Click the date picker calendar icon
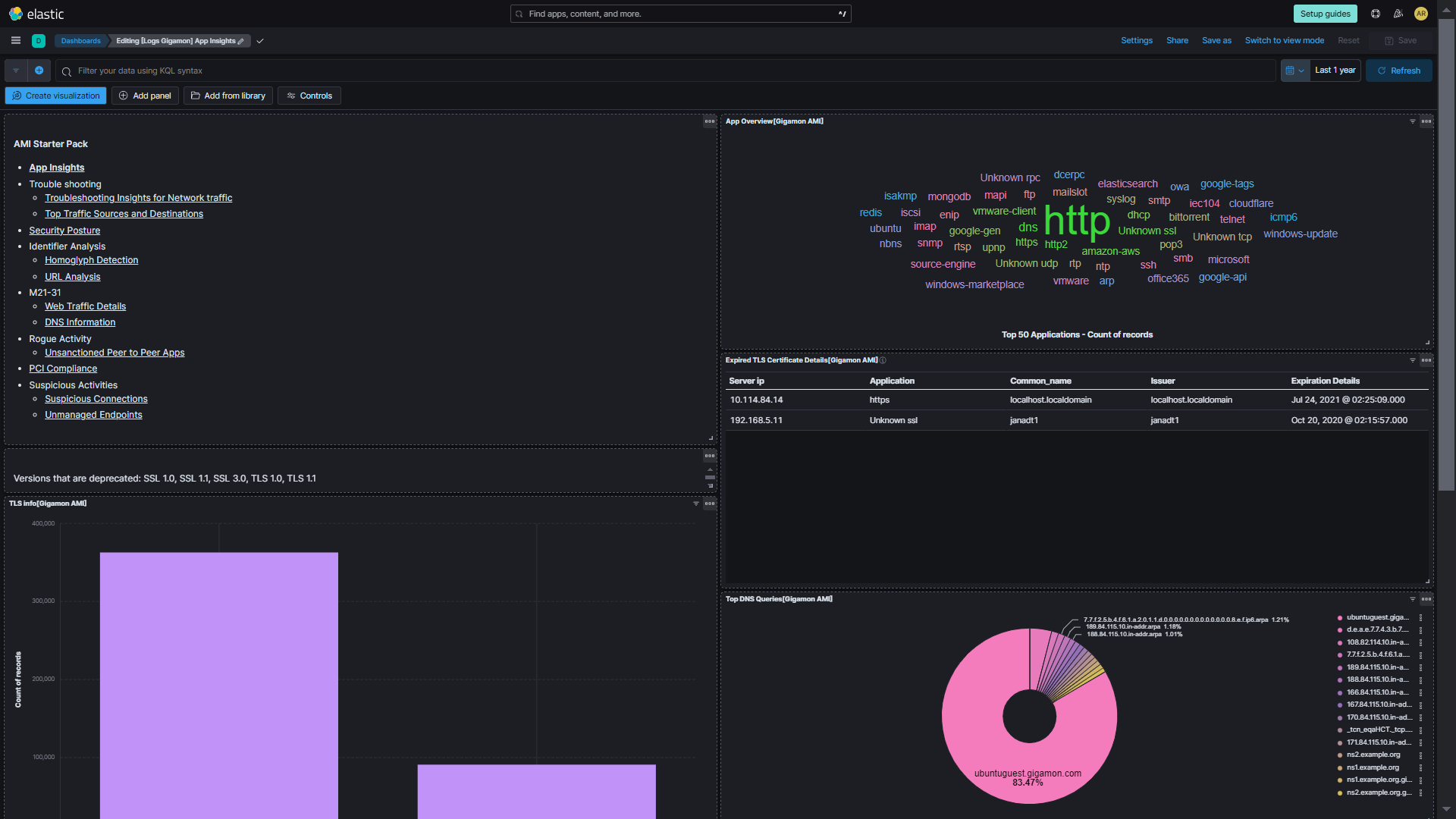1456x819 pixels. tap(1290, 71)
